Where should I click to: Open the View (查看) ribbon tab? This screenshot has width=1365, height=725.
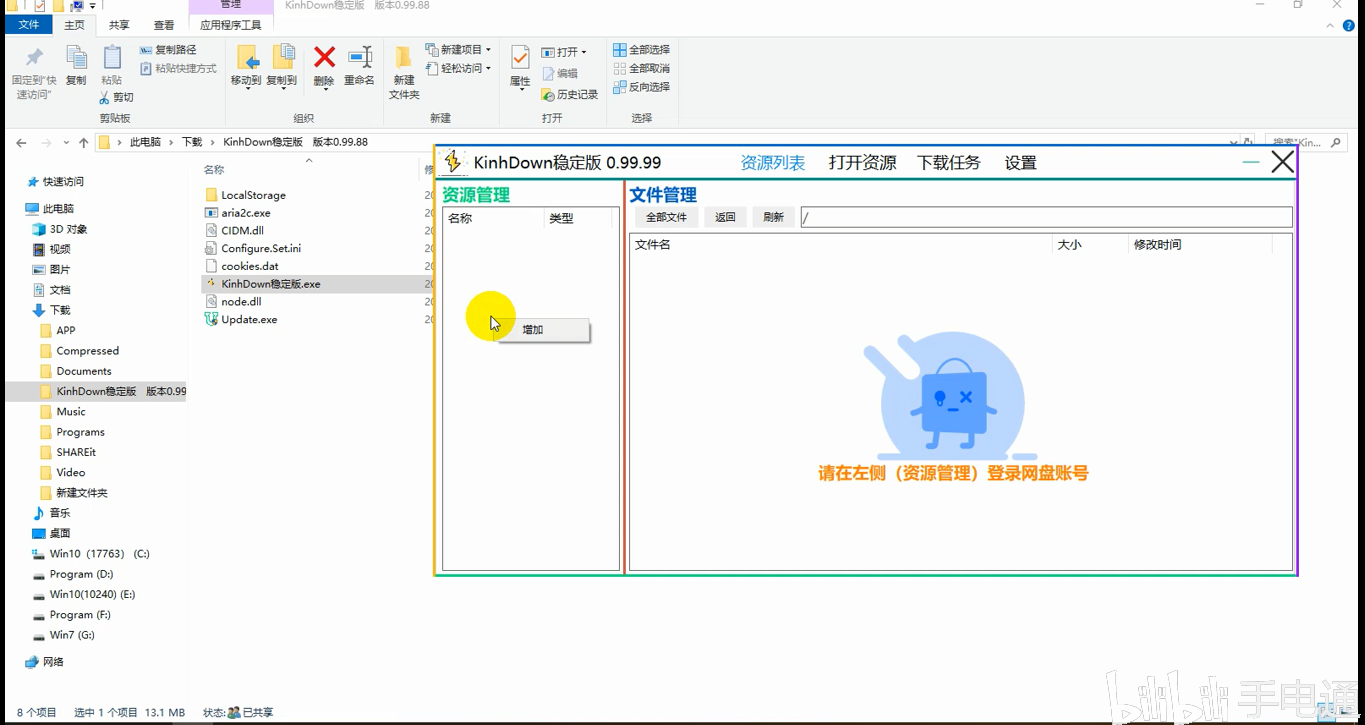point(164,25)
